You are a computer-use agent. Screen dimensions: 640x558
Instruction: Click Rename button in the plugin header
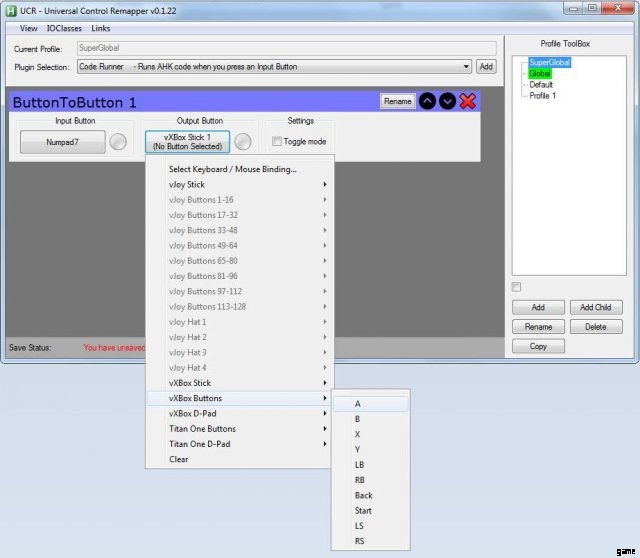click(x=397, y=101)
